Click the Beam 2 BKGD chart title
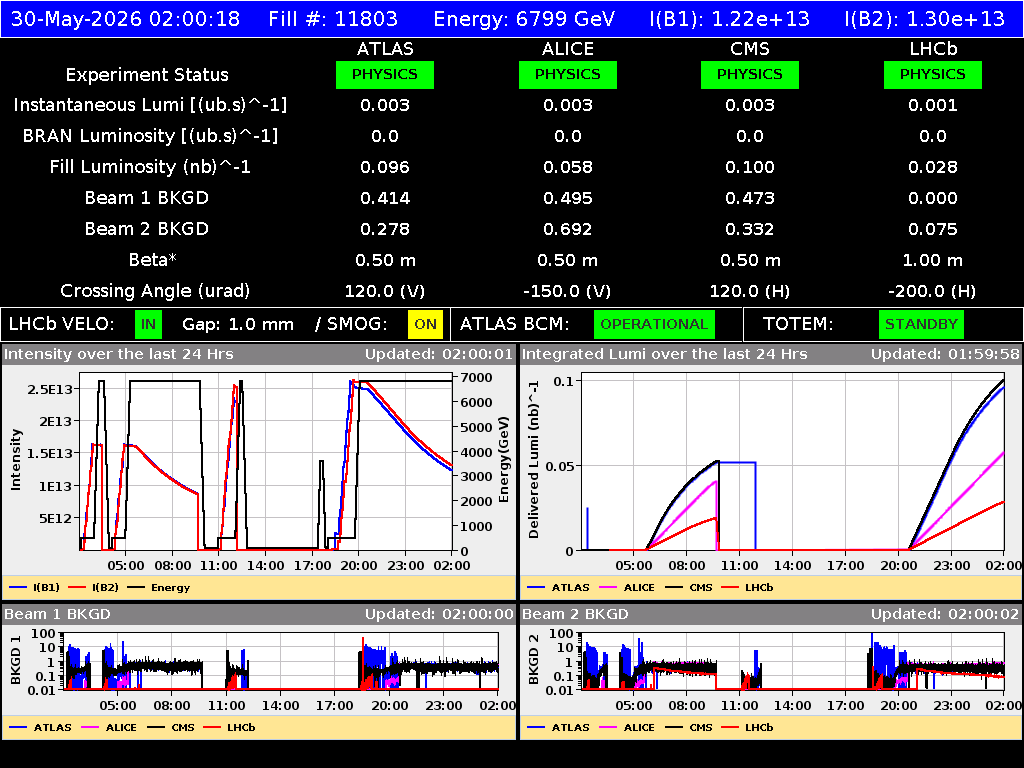Image resolution: width=1024 pixels, height=768 pixels. click(x=575, y=615)
